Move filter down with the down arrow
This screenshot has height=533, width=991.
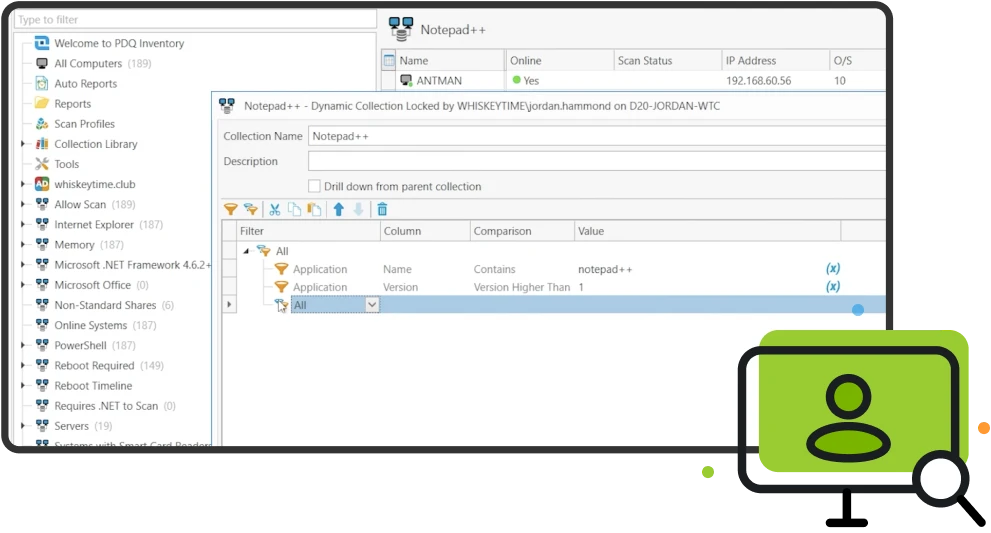click(x=358, y=209)
